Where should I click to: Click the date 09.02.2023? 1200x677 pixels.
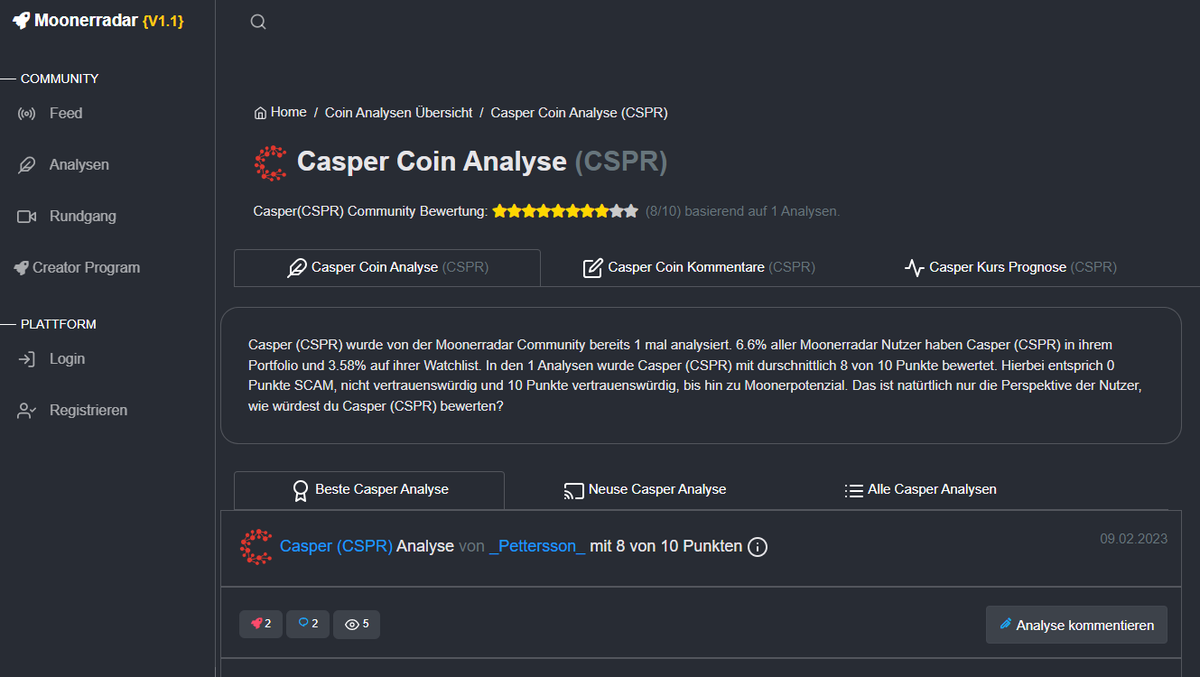[x=1134, y=539]
